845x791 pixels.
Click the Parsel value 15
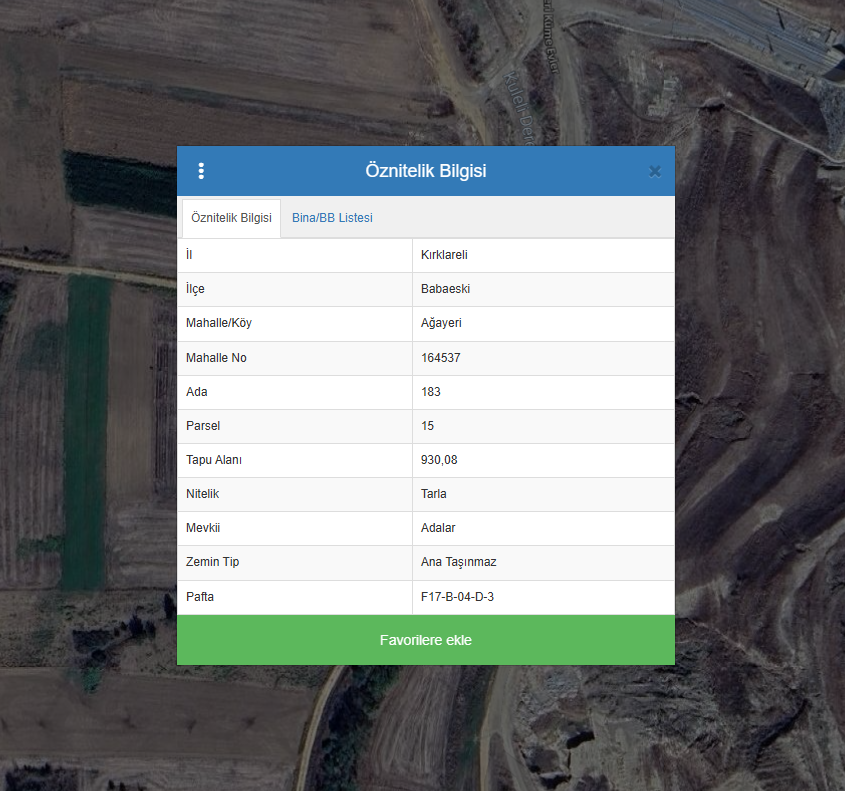point(428,426)
